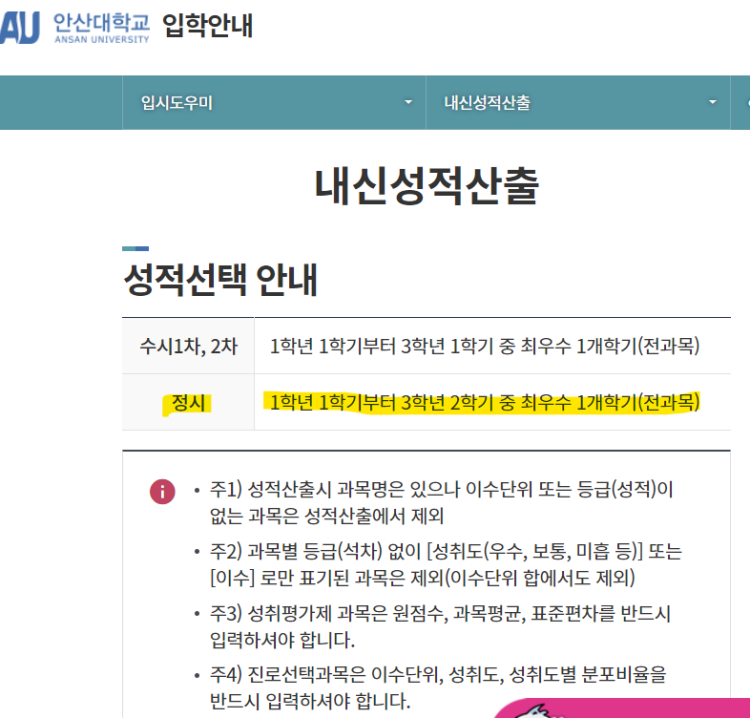This screenshot has width=750, height=718.
Task: Click note 주3) about 원점수, 과목평균
Action: click(440, 626)
